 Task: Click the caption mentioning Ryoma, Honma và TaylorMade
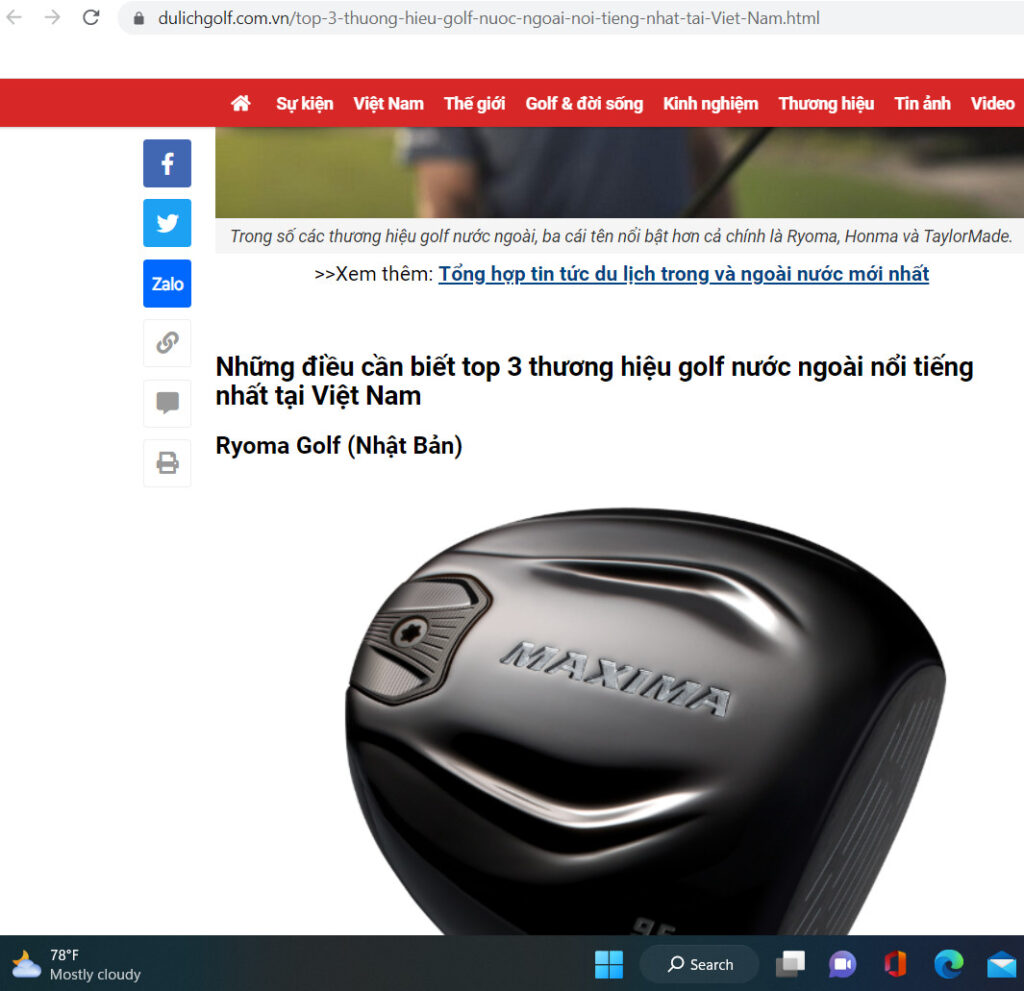tap(620, 236)
